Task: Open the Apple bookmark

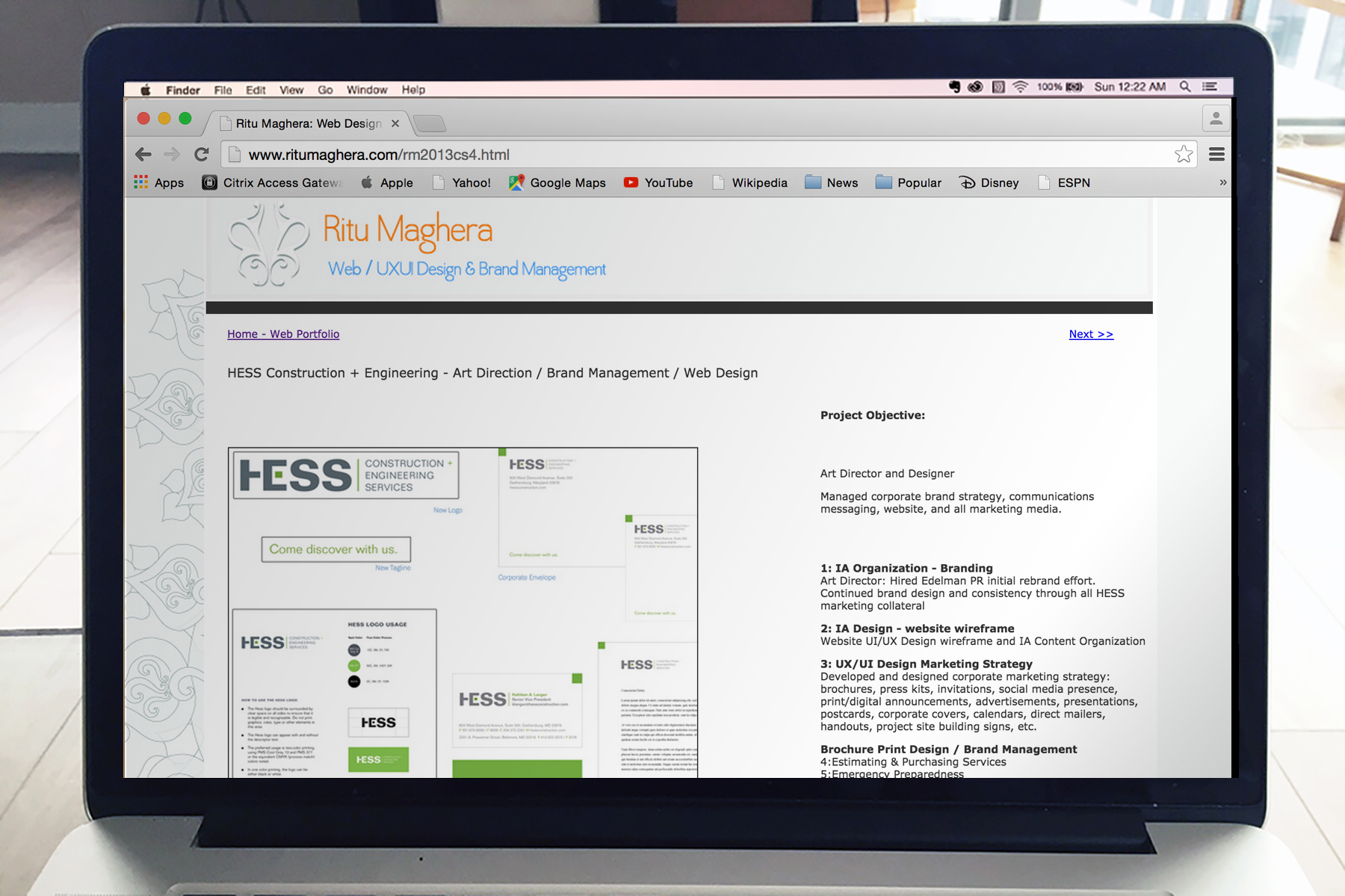Action: 386,182
